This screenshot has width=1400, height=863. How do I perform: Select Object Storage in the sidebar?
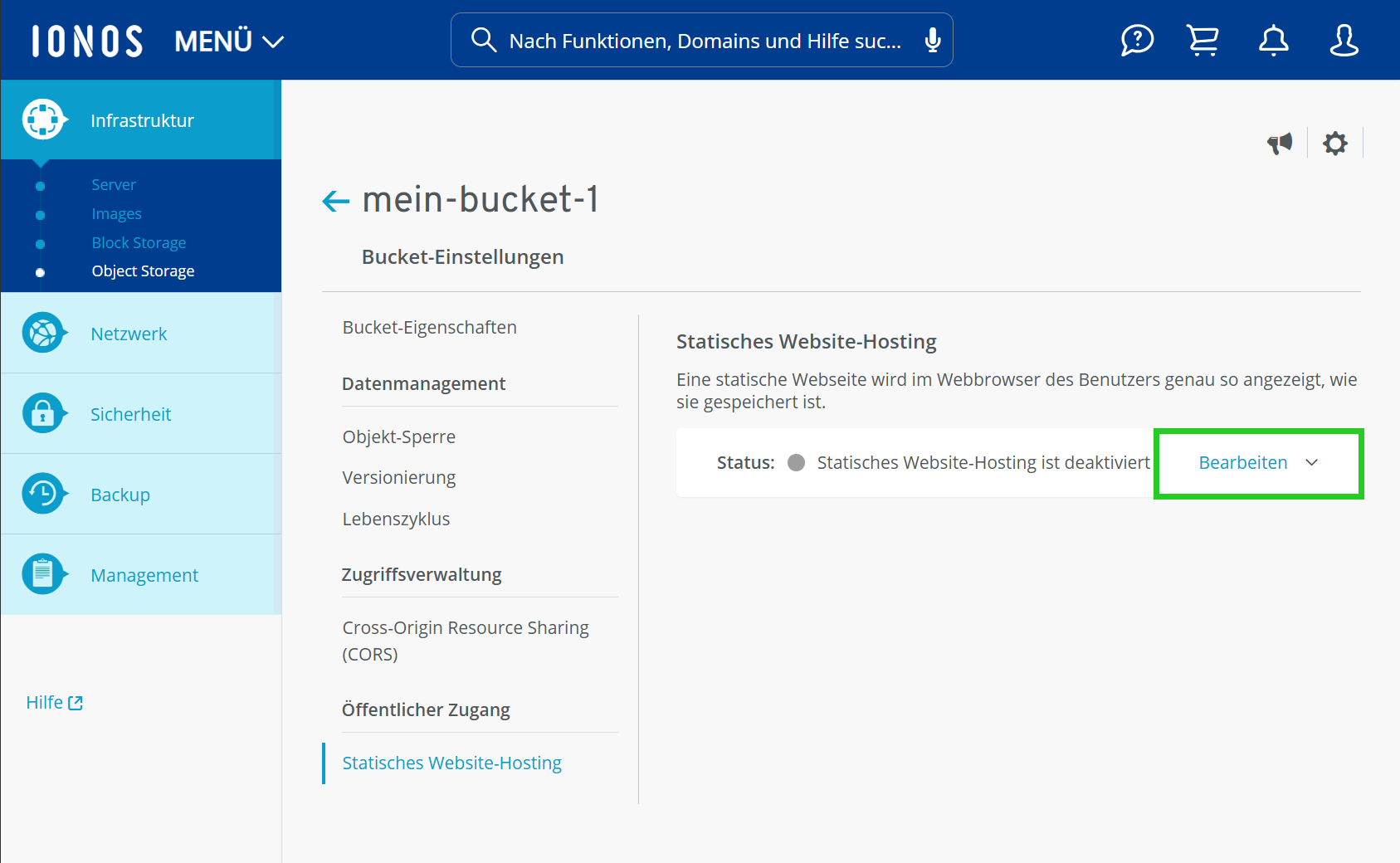[143, 271]
